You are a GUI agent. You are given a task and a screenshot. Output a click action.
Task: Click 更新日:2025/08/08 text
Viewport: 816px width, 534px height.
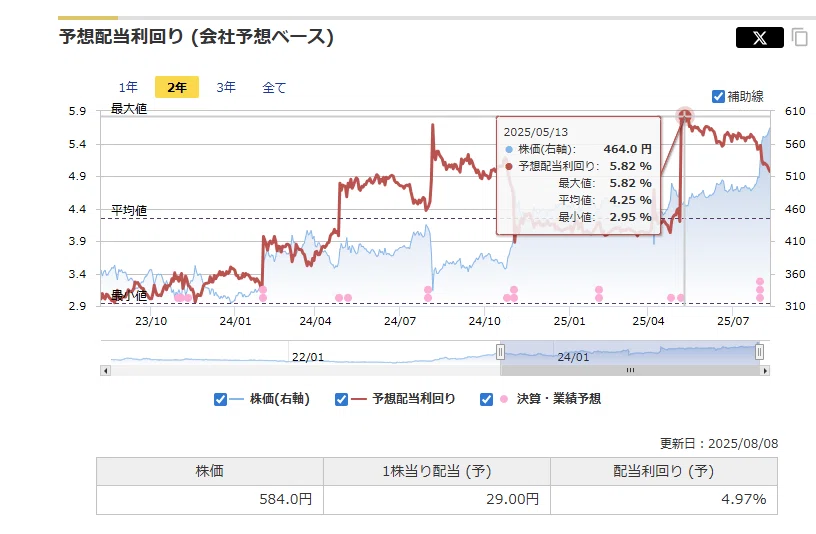(719, 443)
